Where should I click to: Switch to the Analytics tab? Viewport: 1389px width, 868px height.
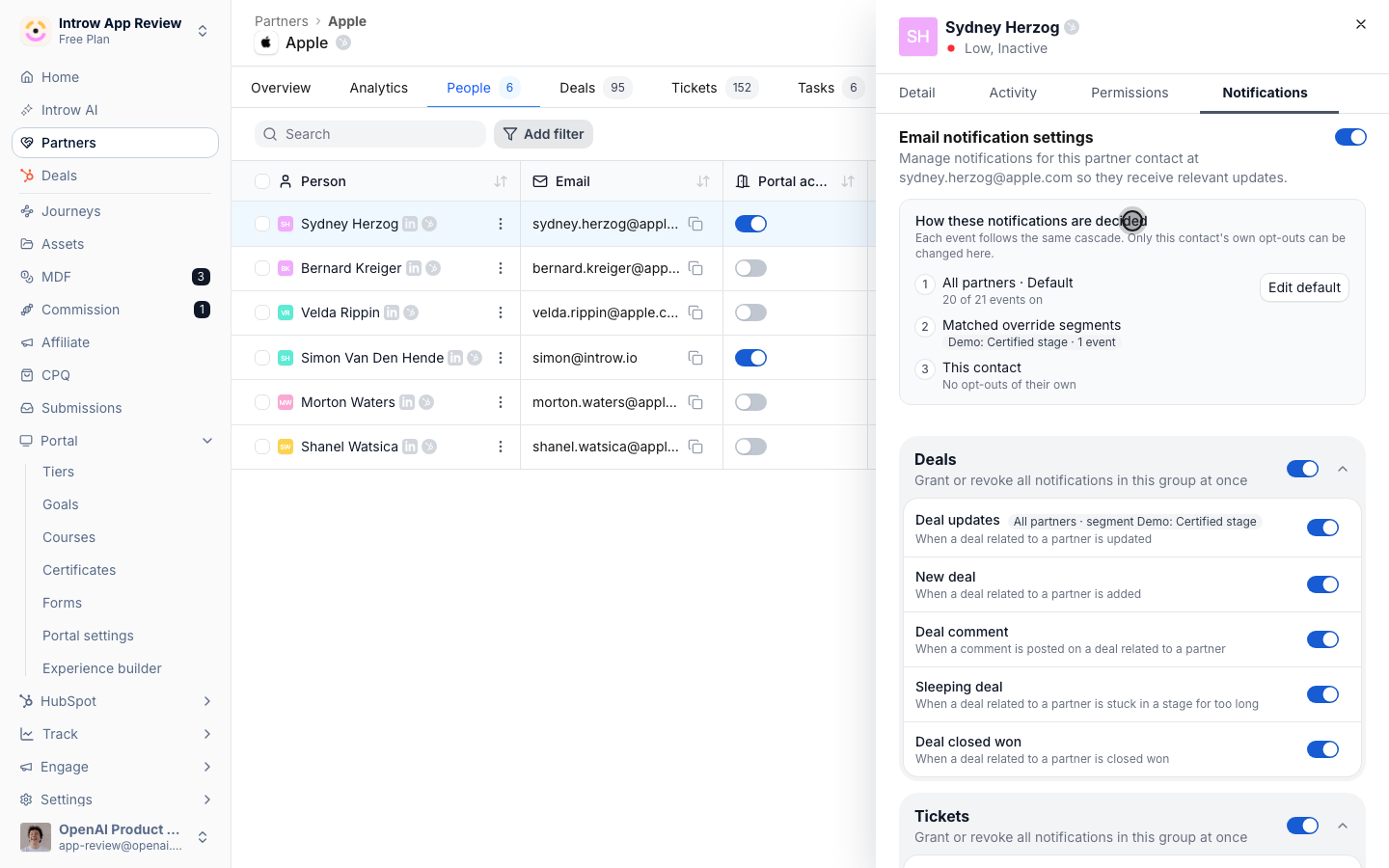pyautogui.click(x=379, y=88)
